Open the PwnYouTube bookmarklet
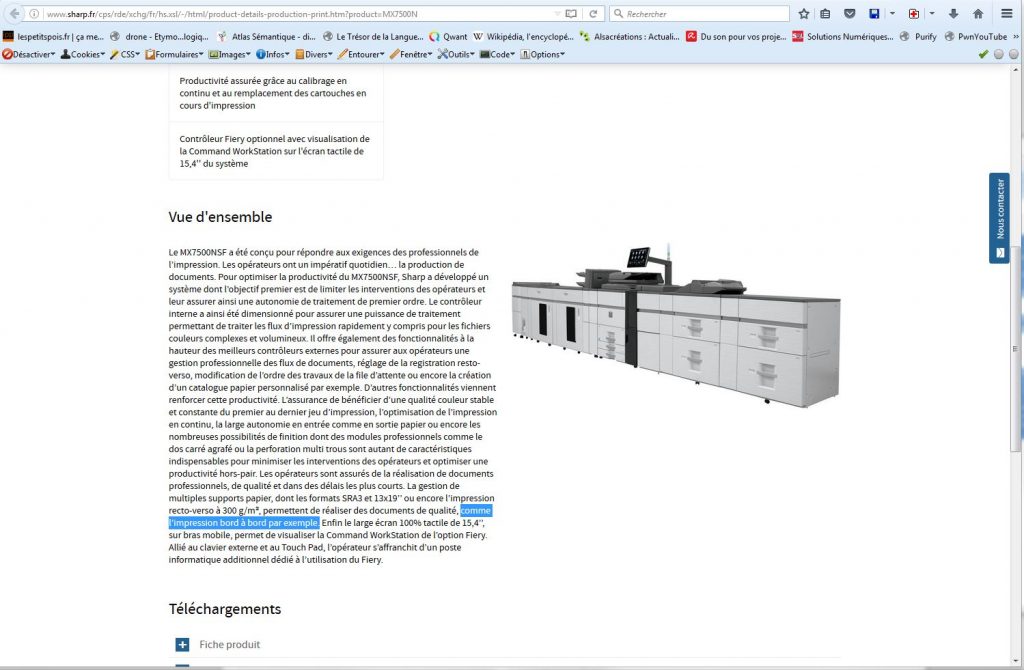1024x670 pixels. click(x=976, y=37)
